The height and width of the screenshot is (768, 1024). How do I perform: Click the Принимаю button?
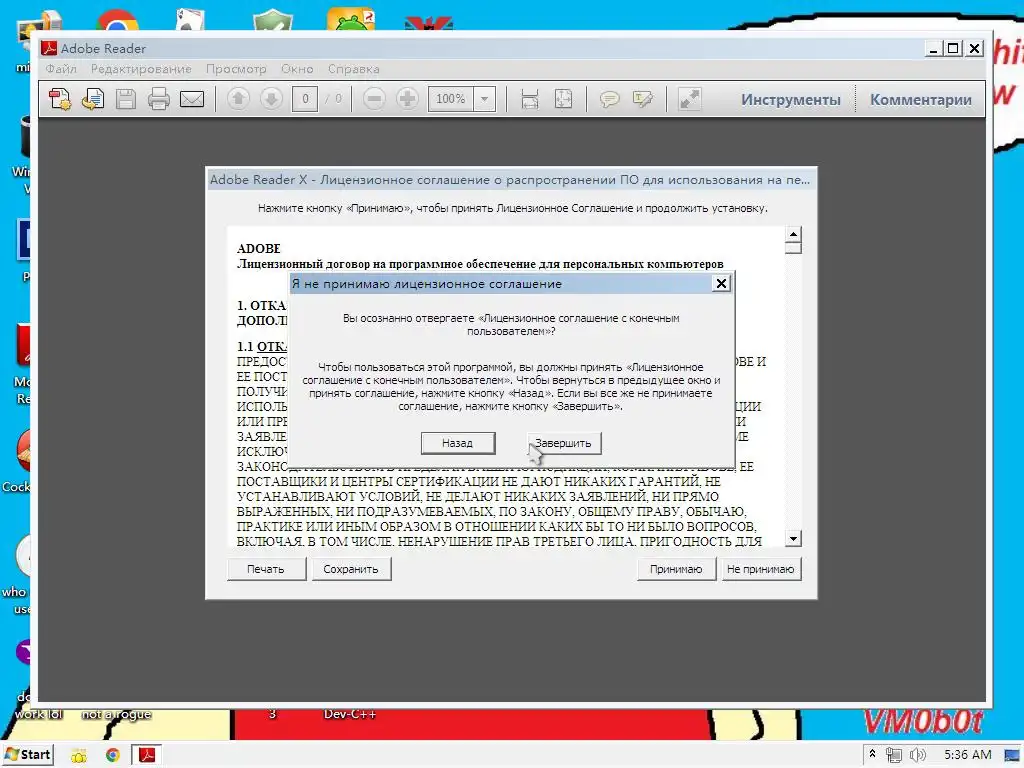coord(676,569)
